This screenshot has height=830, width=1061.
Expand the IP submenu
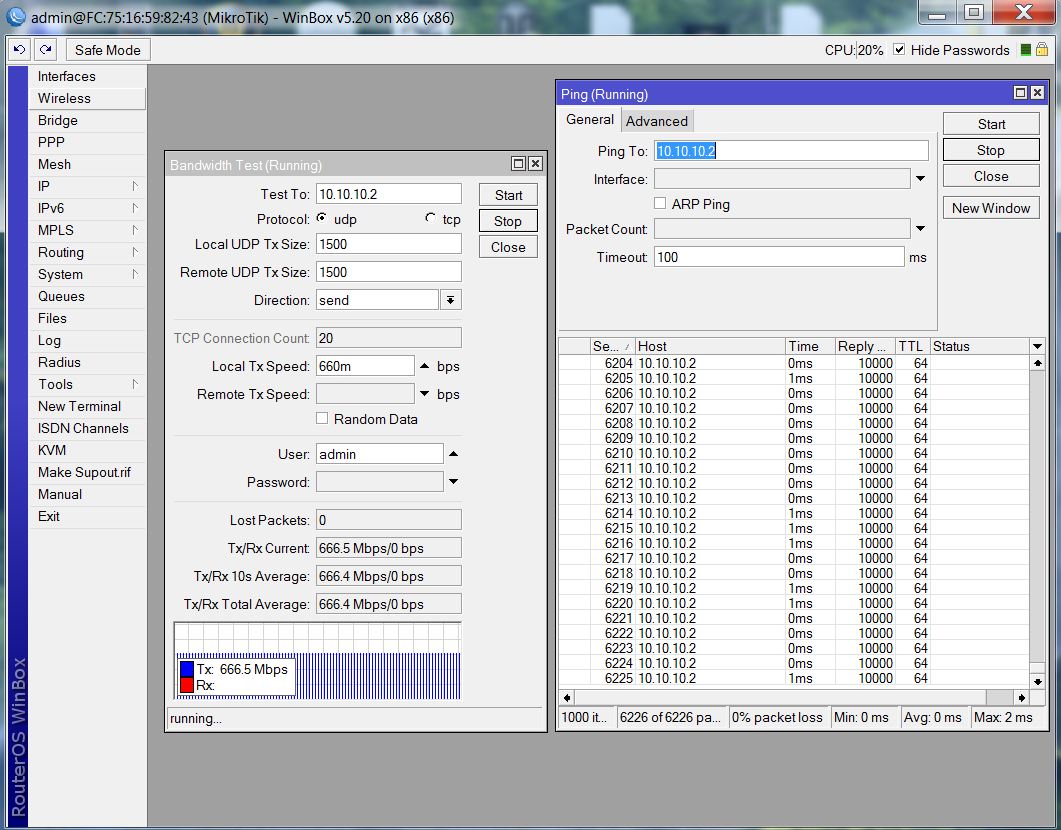coord(87,186)
